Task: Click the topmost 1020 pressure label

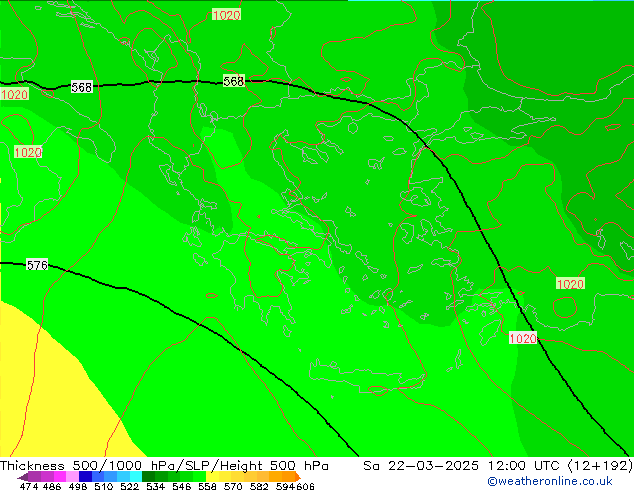Action: click(x=226, y=15)
